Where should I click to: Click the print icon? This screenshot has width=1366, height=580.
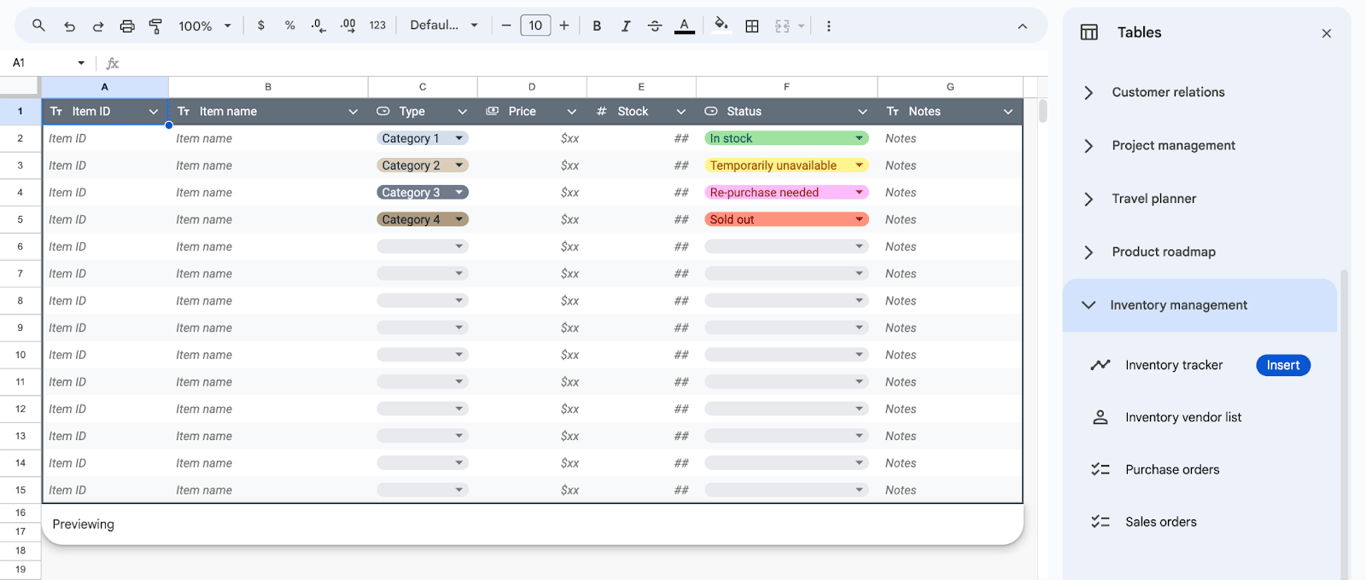pyautogui.click(x=127, y=26)
